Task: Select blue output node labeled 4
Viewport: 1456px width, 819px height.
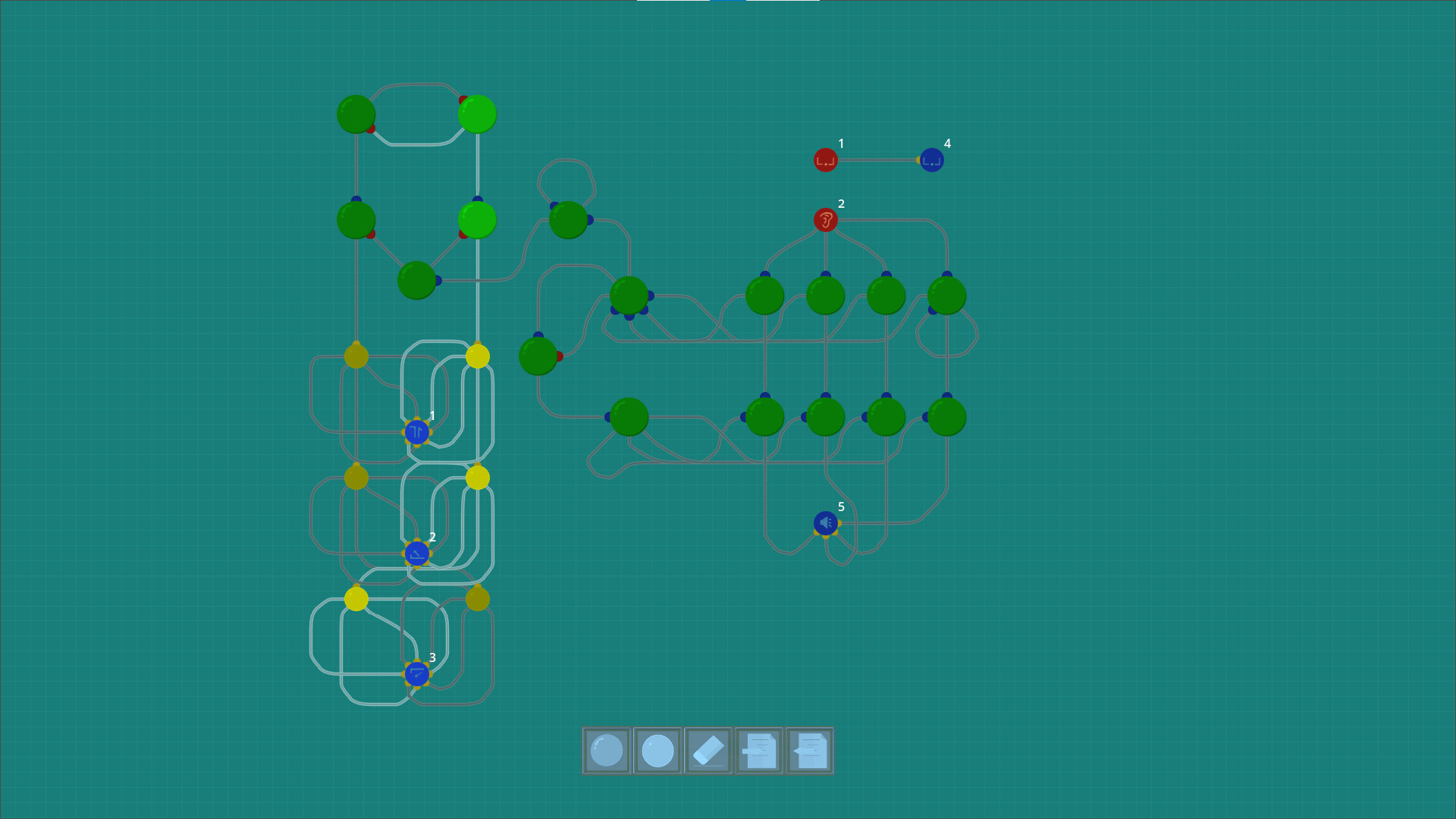Action: (x=931, y=160)
